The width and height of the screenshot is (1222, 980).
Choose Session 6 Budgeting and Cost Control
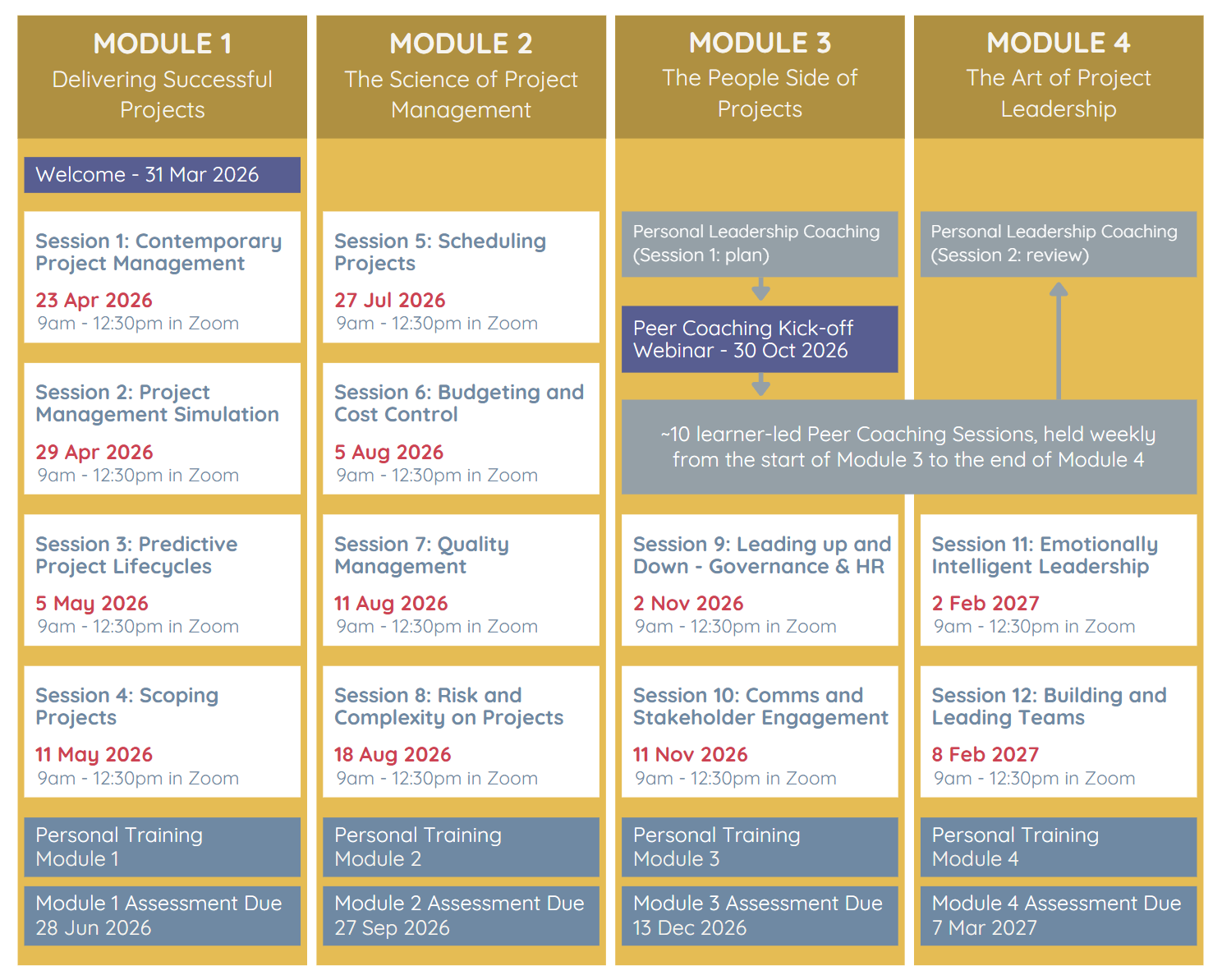click(461, 429)
